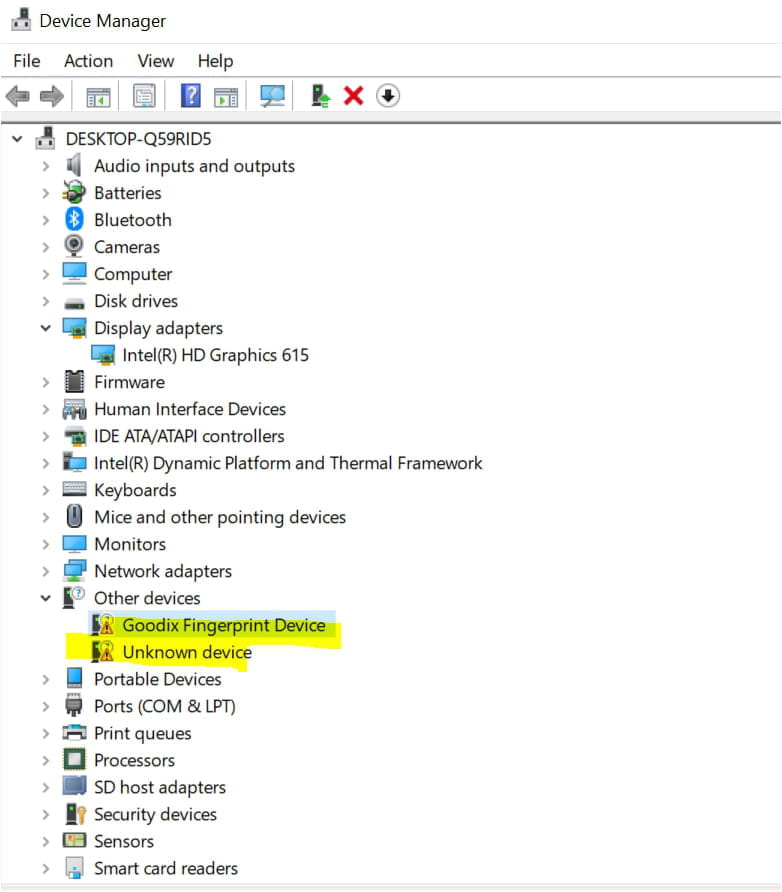Select Intel(R) HD Graphics 615
This screenshot has width=782, height=892.
point(216,355)
